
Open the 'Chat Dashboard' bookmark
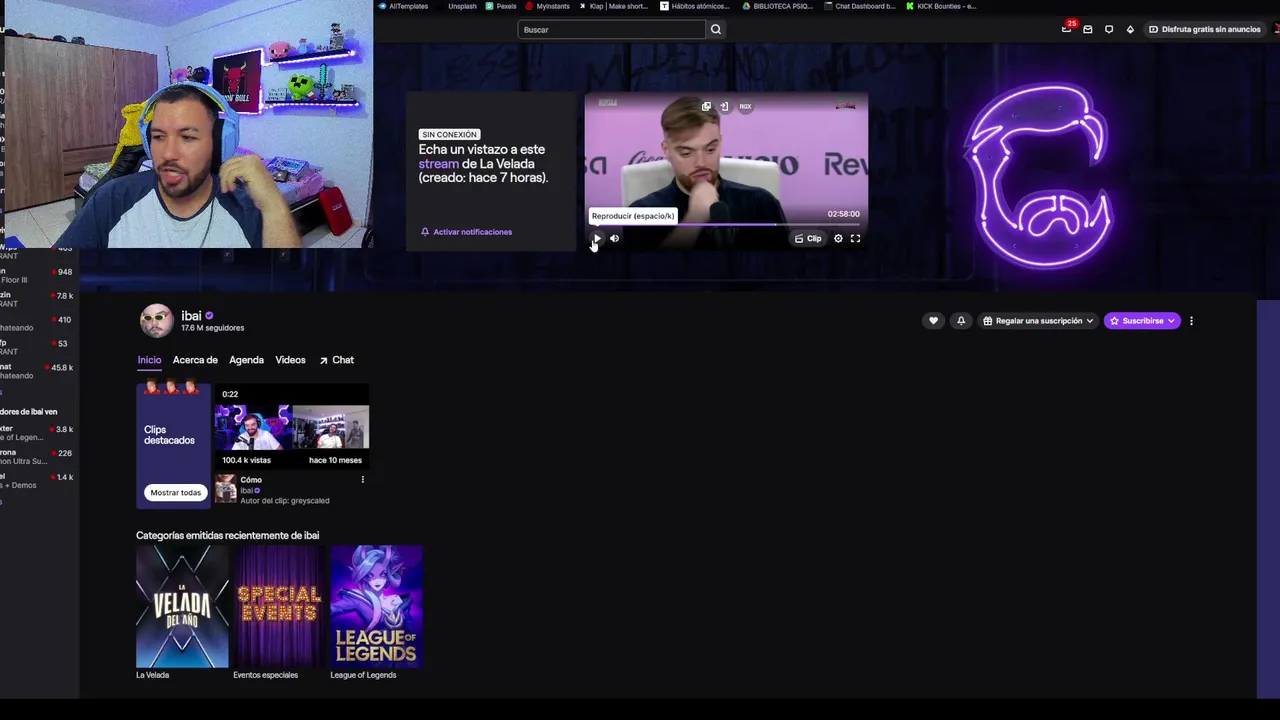click(859, 6)
